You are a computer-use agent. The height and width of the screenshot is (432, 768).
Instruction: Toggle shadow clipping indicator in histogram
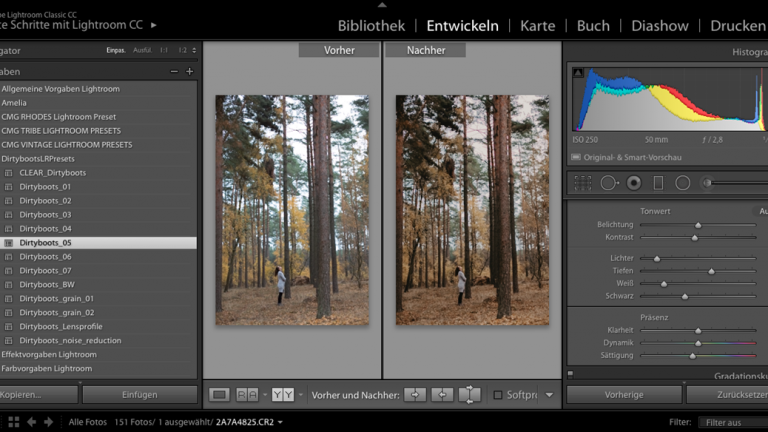click(578, 72)
